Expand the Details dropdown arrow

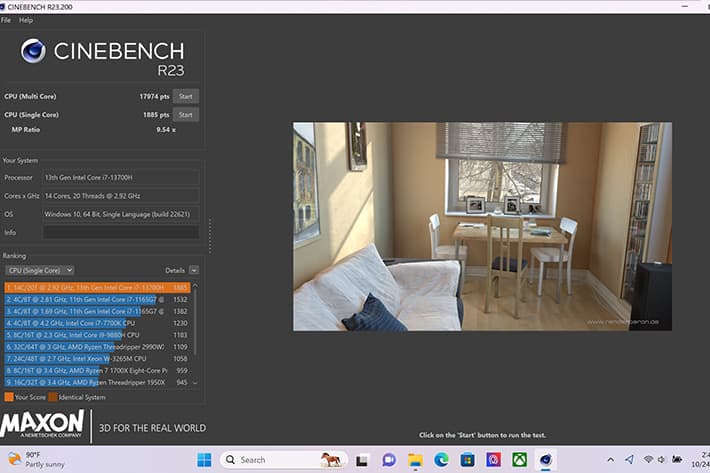[x=194, y=270]
